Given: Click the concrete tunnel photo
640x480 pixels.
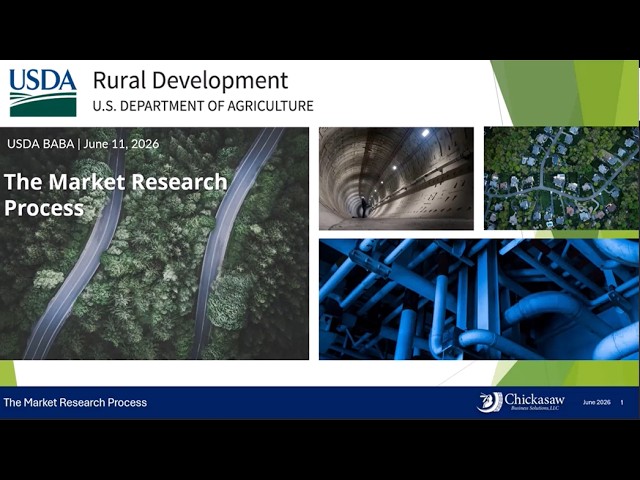Looking at the screenshot, I should pos(396,178).
